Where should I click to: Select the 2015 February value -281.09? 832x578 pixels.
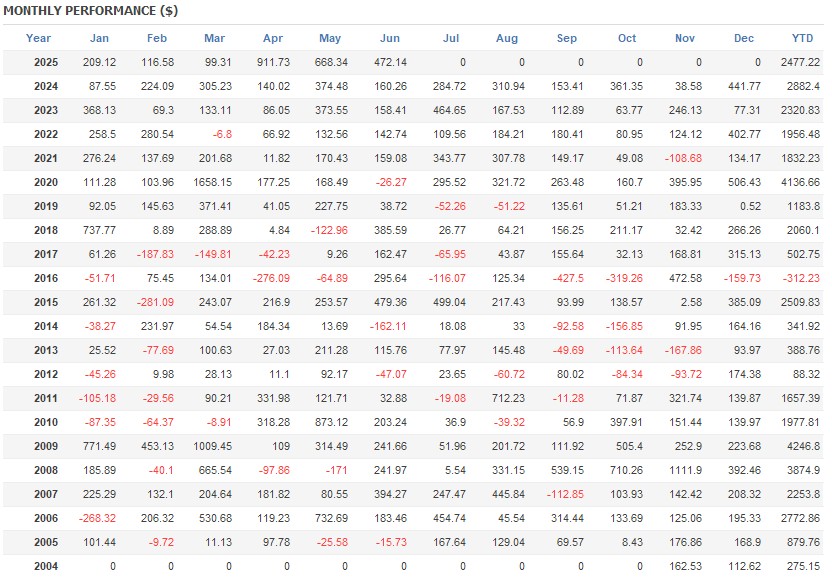[x=155, y=302]
